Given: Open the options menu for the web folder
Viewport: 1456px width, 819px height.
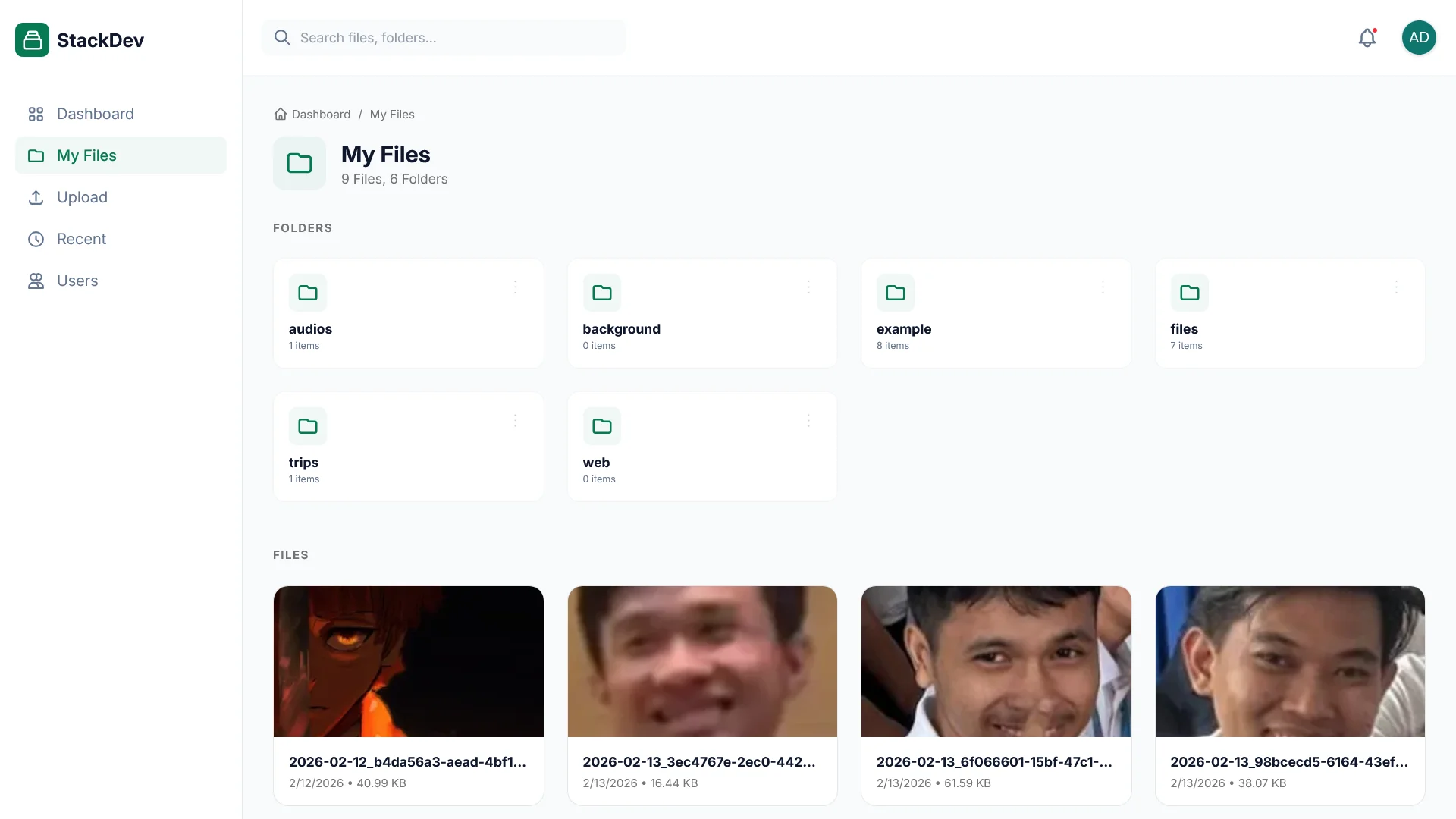Looking at the screenshot, I should pos(809,420).
